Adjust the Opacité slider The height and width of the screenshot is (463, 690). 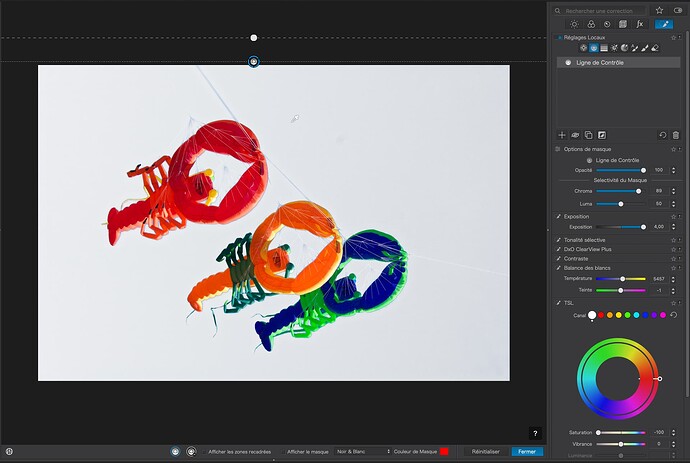click(620, 170)
